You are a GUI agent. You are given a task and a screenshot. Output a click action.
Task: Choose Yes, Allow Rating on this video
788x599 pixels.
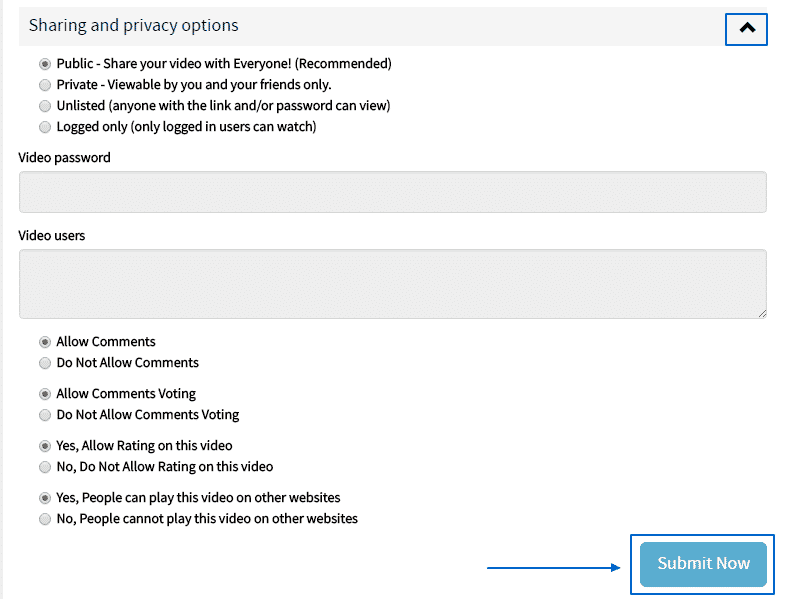(x=45, y=446)
